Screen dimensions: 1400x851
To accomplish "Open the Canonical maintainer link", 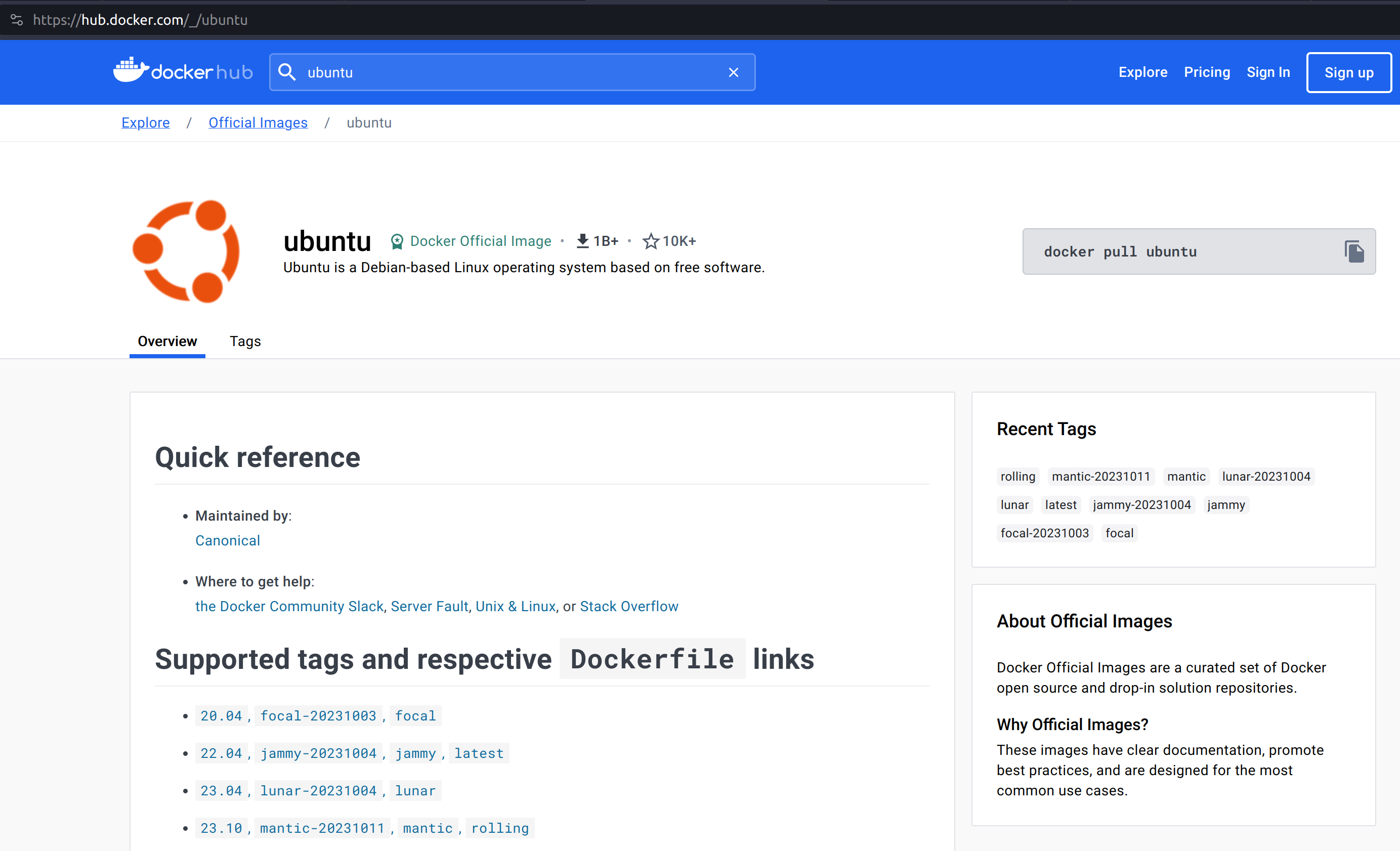I will [x=227, y=540].
